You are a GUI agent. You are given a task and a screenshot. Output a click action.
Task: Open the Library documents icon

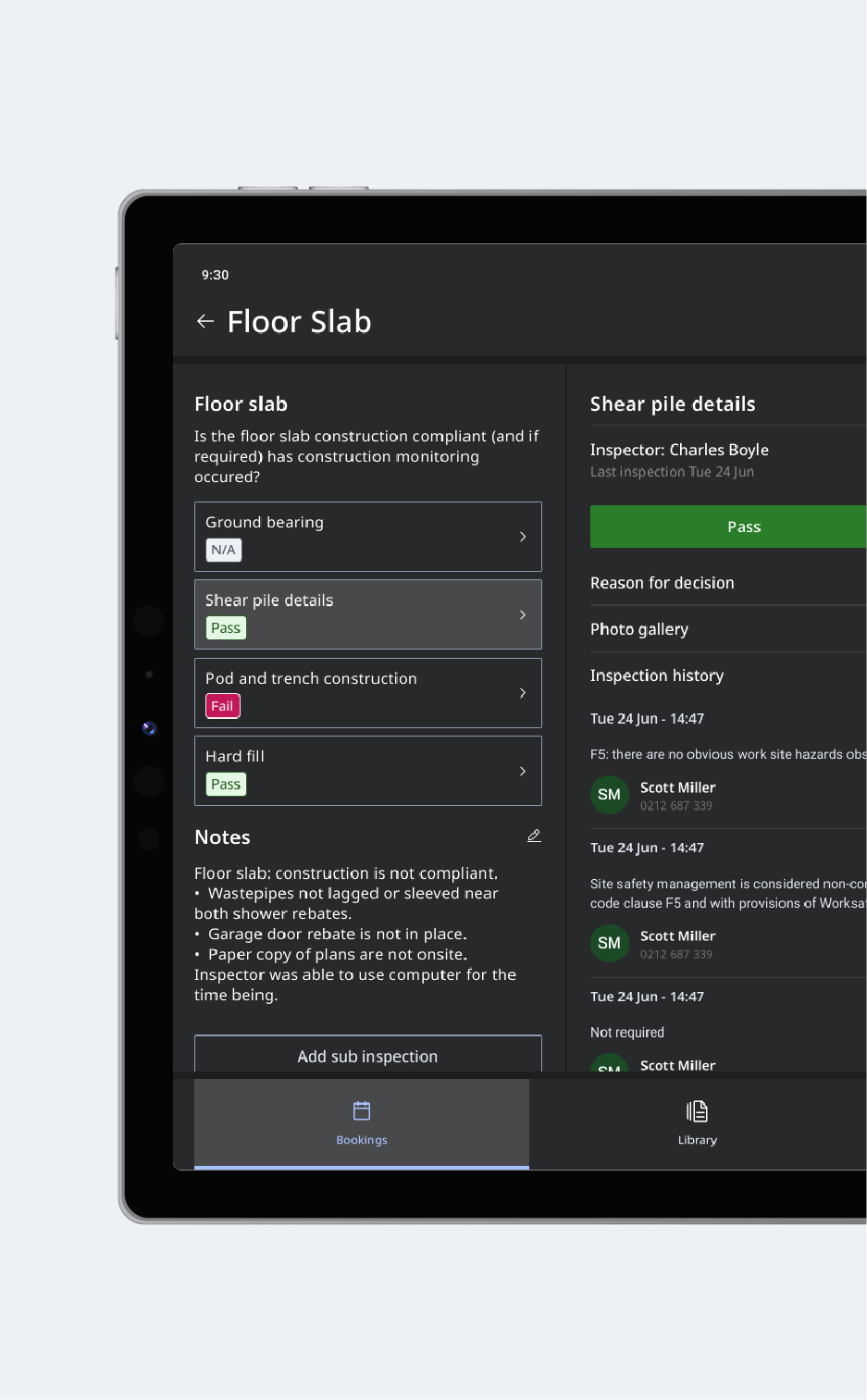click(x=697, y=1110)
